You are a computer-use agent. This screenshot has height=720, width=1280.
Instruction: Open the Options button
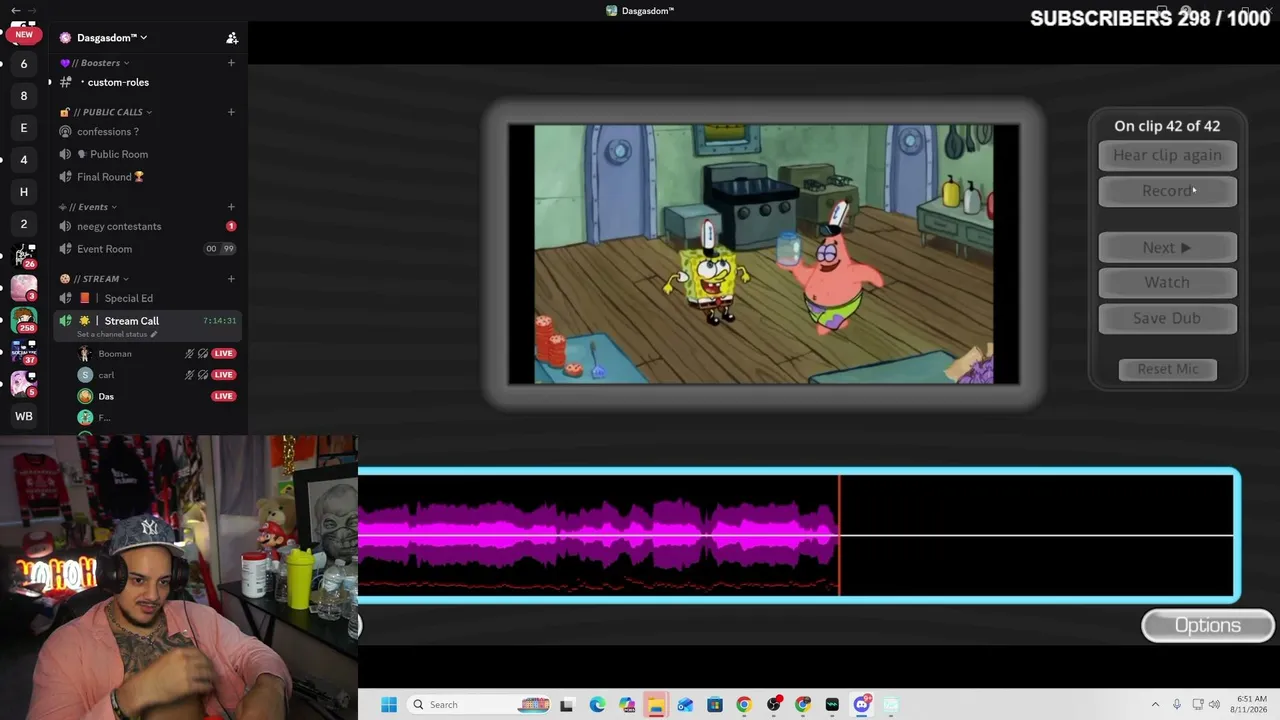[1207, 626]
